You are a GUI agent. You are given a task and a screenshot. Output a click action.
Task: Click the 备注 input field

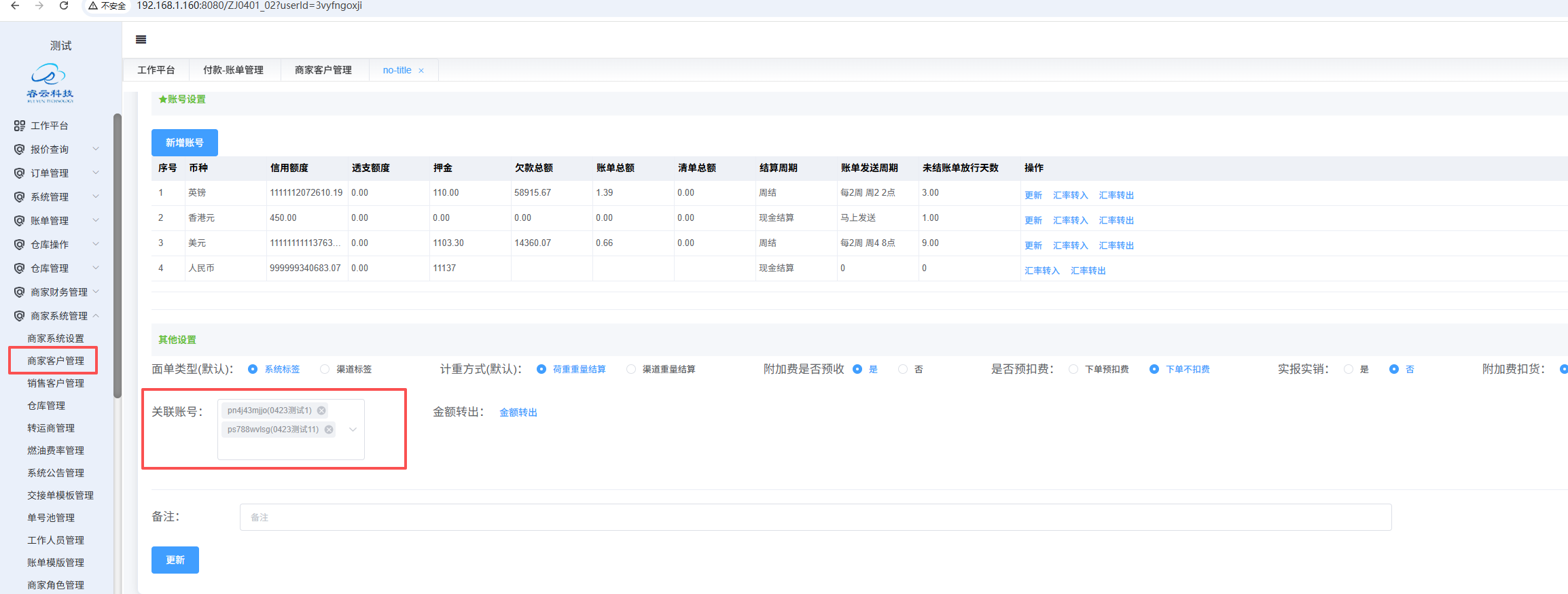coord(815,517)
